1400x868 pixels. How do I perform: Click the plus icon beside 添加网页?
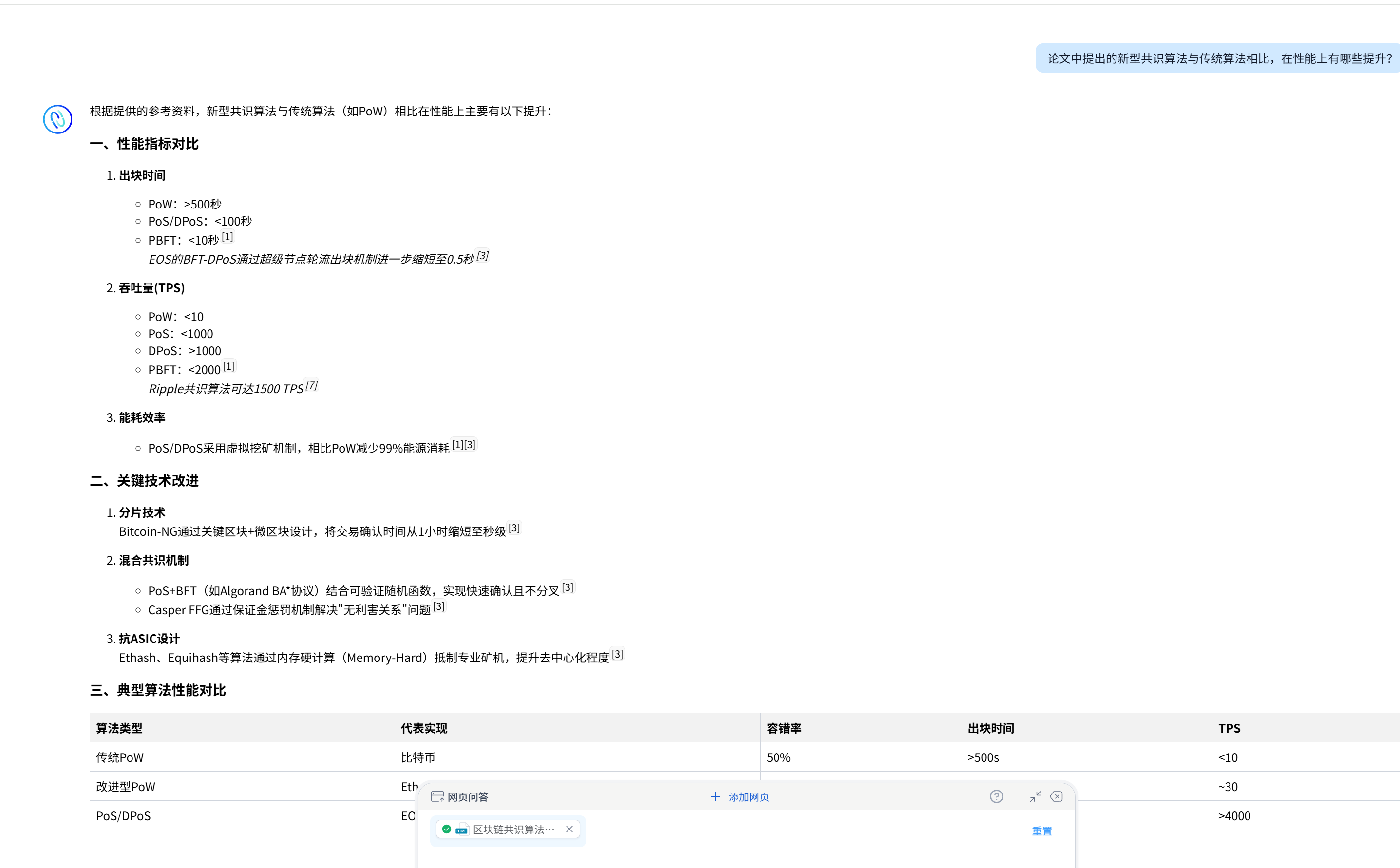(716, 796)
